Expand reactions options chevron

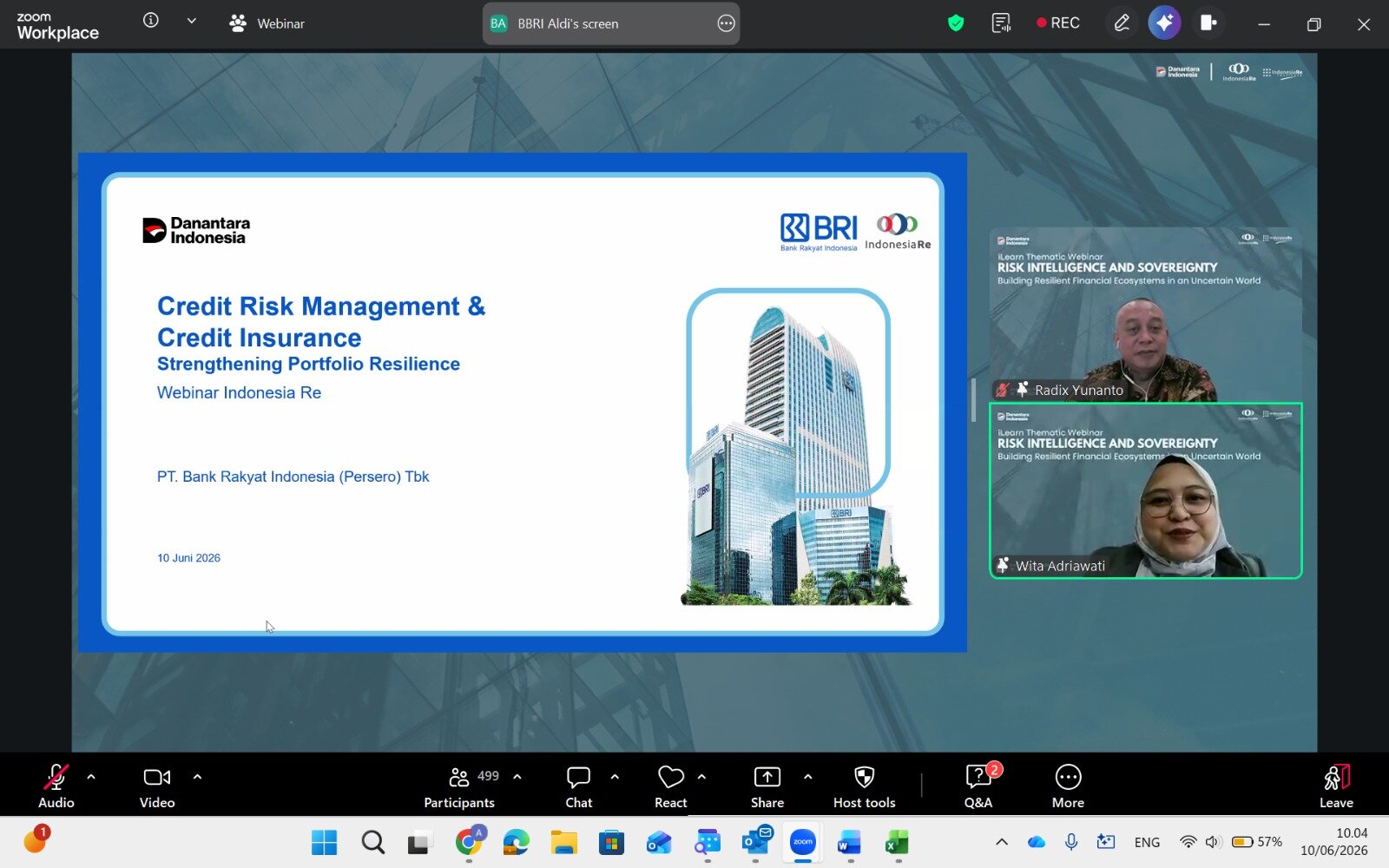701,777
